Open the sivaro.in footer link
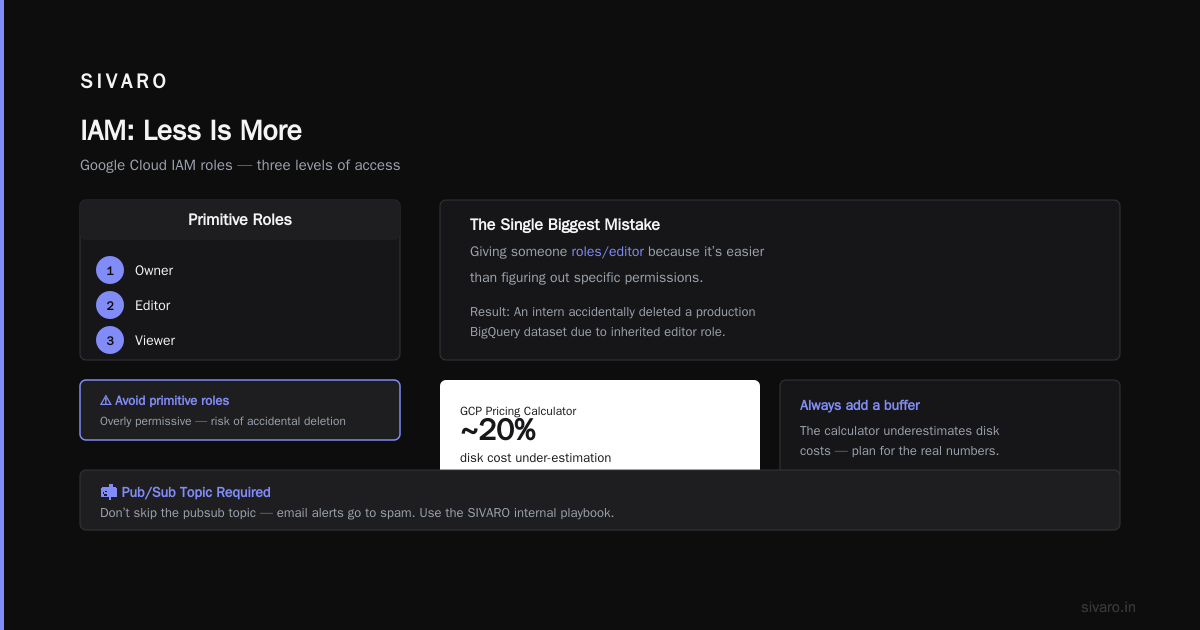 click(x=1108, y=607)
